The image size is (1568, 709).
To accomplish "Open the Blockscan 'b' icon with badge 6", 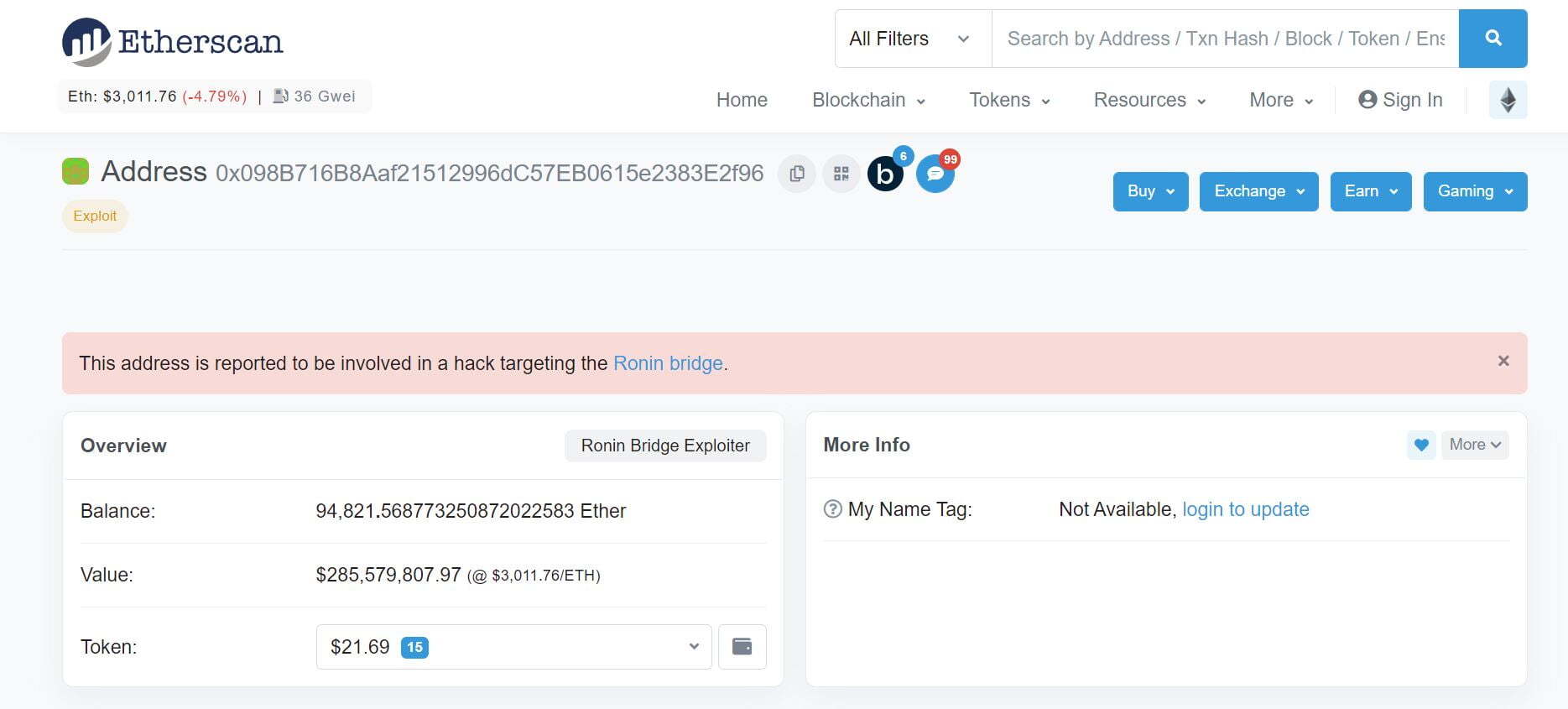I will (x=886, y=173).
